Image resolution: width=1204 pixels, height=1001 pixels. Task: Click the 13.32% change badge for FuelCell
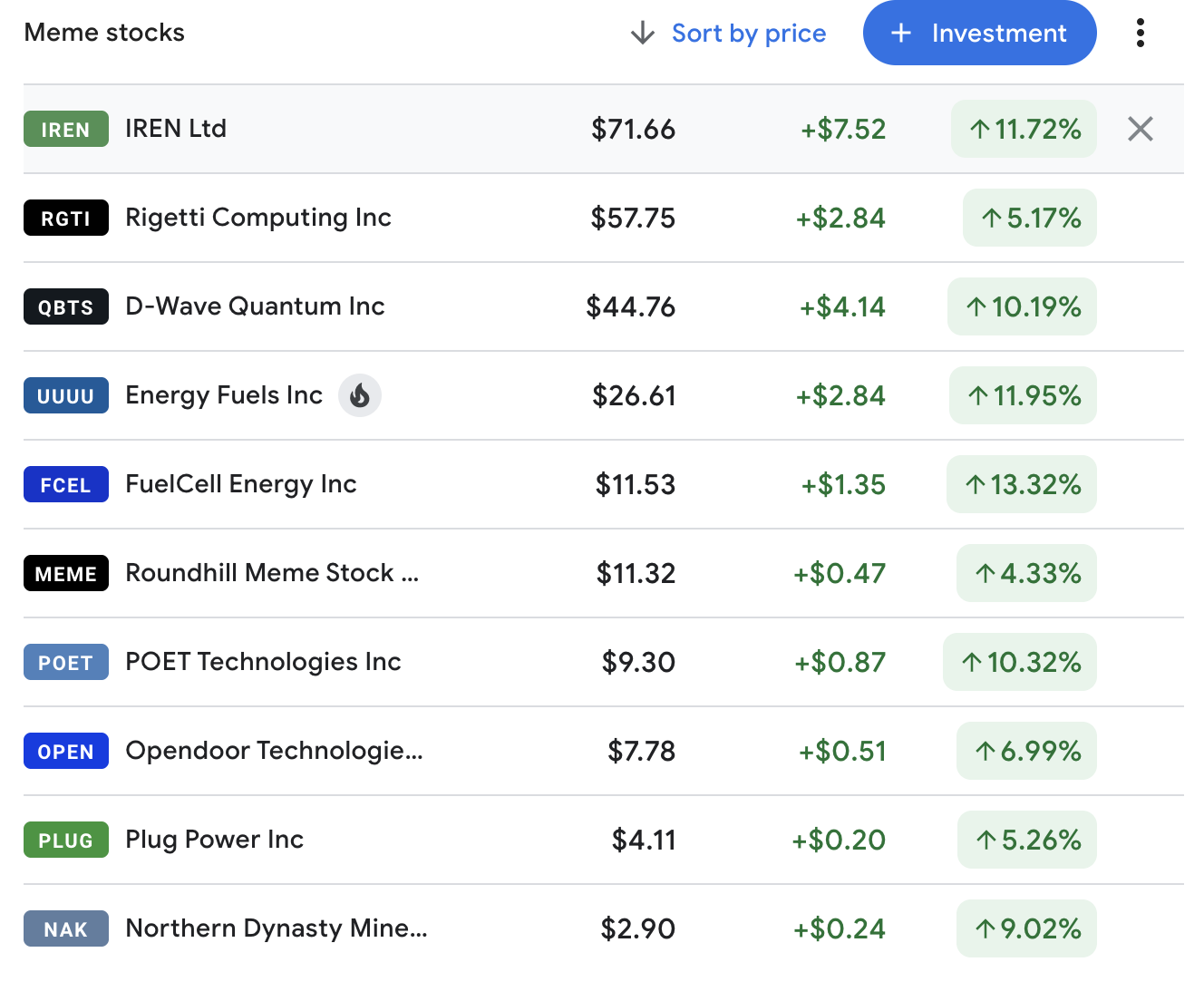tap(1022, 484)
